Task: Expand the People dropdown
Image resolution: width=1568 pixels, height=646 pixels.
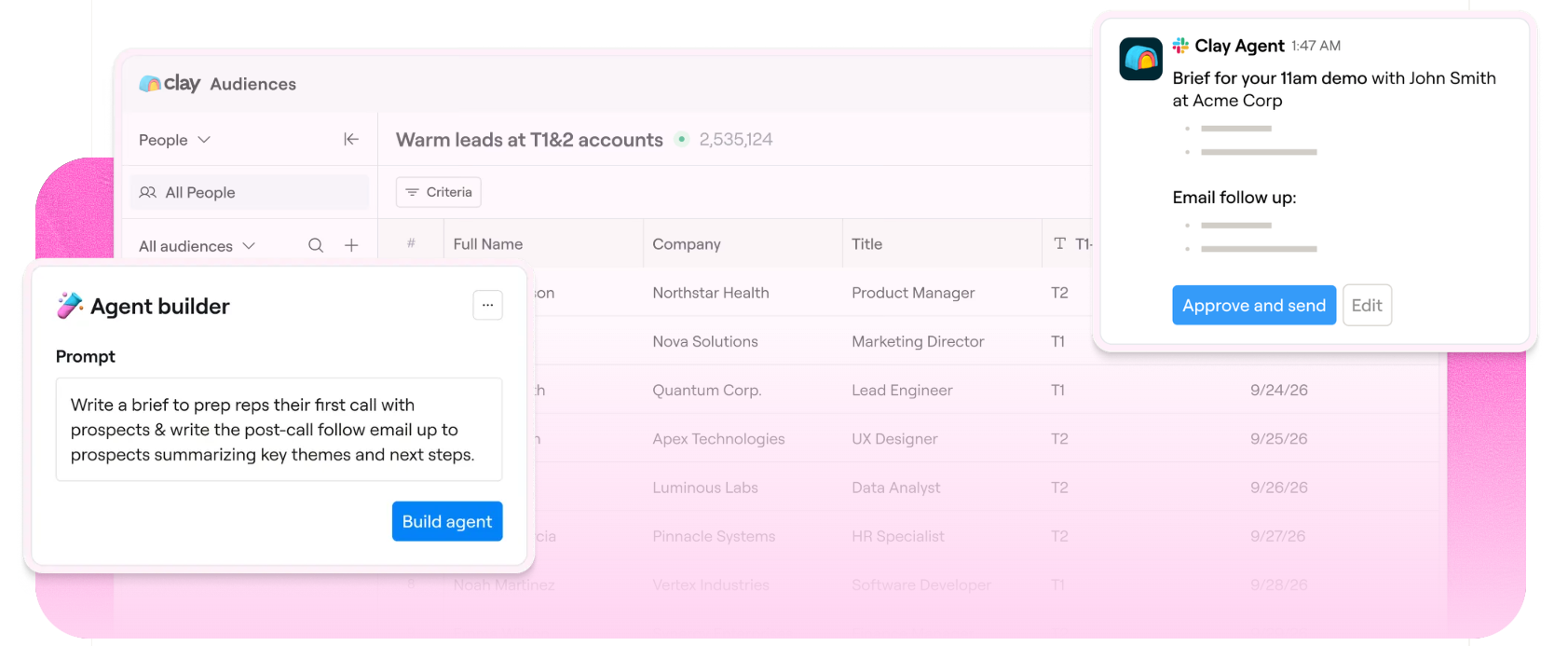Action: tap(174, 140)
